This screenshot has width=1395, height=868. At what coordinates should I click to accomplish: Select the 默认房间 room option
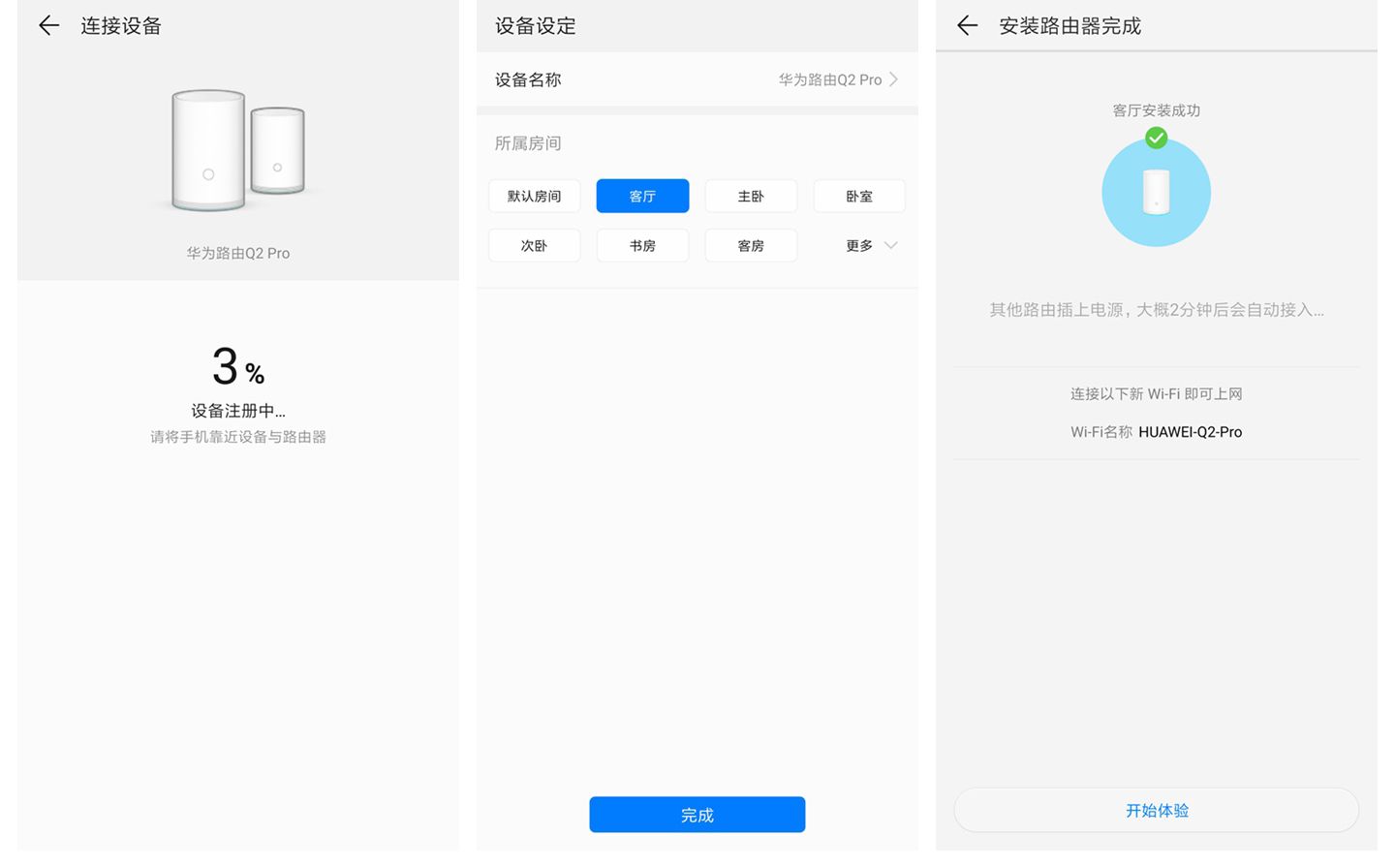tap(534, 196)
